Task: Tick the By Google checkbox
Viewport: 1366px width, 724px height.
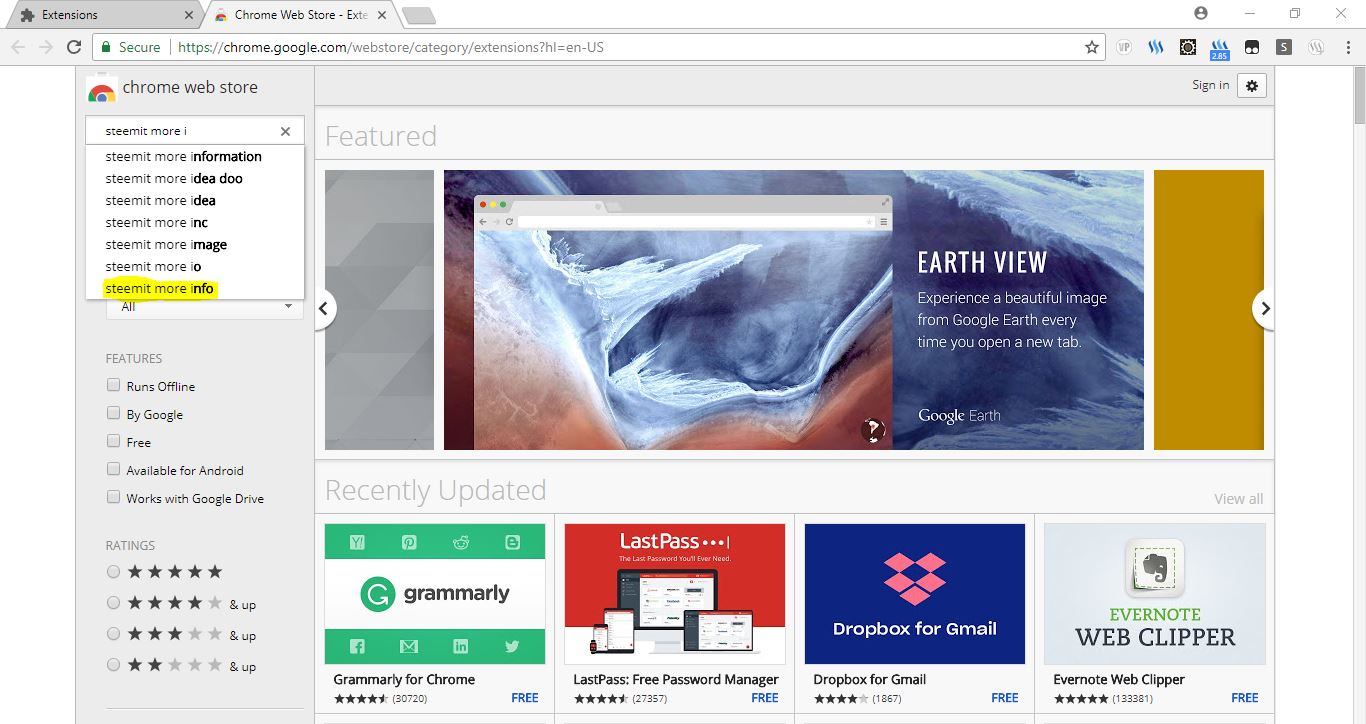Action: click(113, 414)
